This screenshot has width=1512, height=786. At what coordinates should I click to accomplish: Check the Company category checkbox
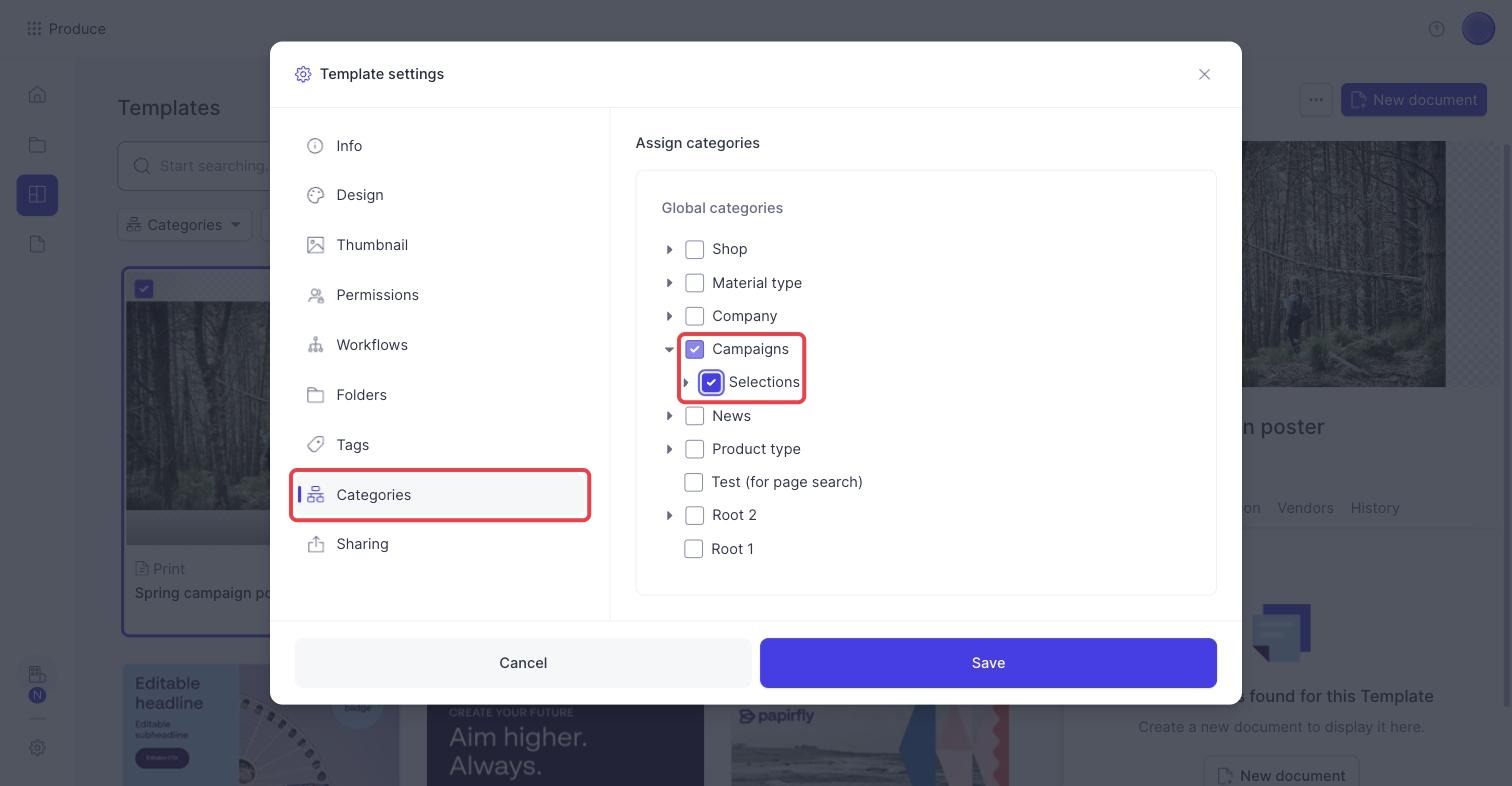694,316
